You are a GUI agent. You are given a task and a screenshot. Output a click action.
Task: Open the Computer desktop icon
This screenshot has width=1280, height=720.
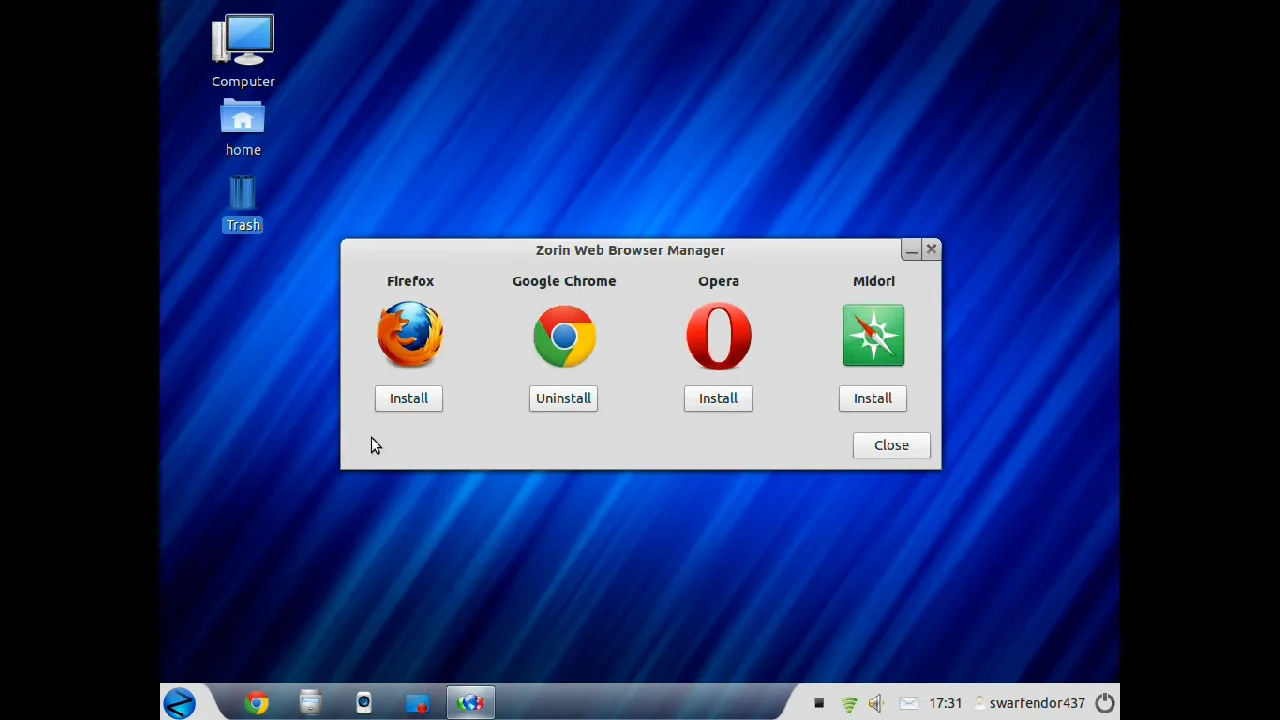(x=243, y=52)
